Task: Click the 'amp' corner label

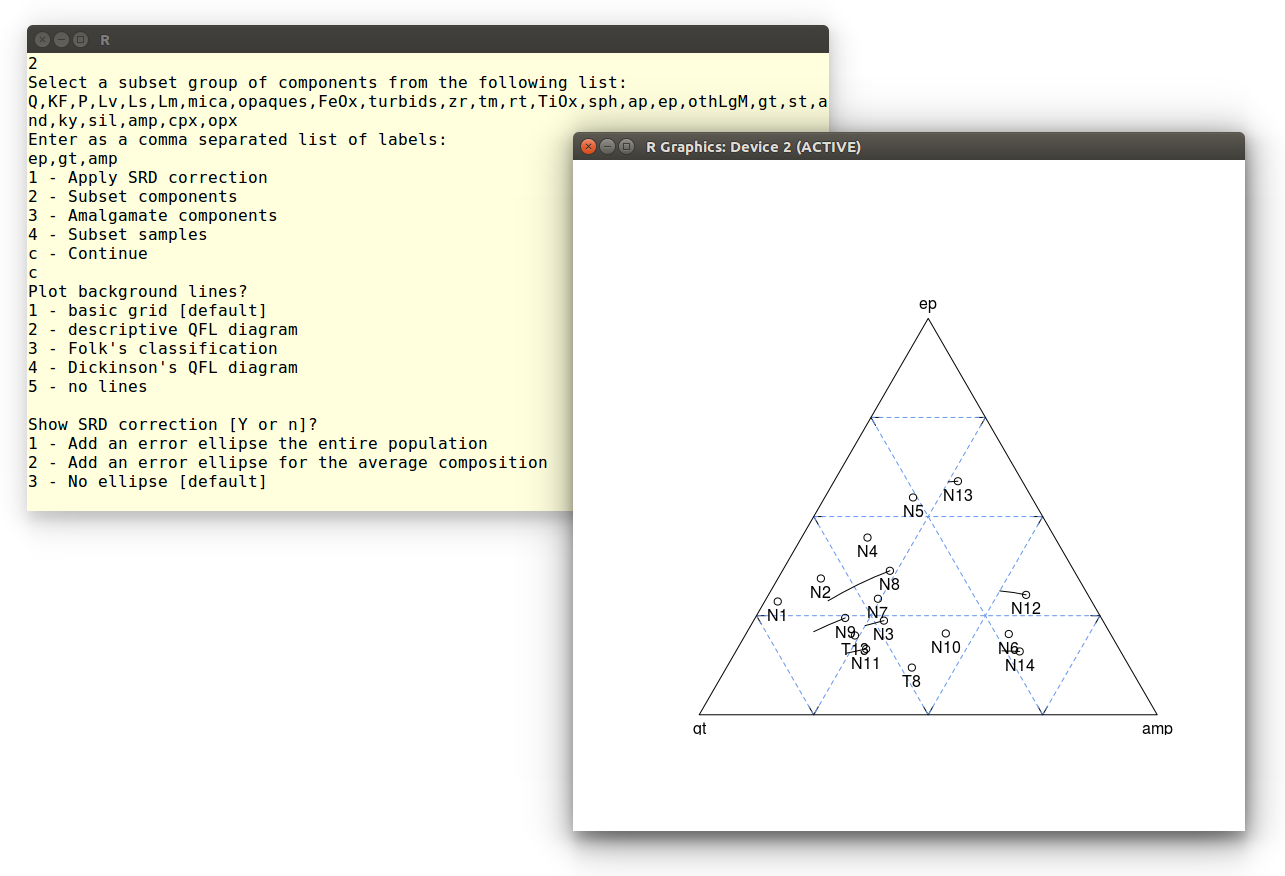Action: click(x=1156, y=729)
